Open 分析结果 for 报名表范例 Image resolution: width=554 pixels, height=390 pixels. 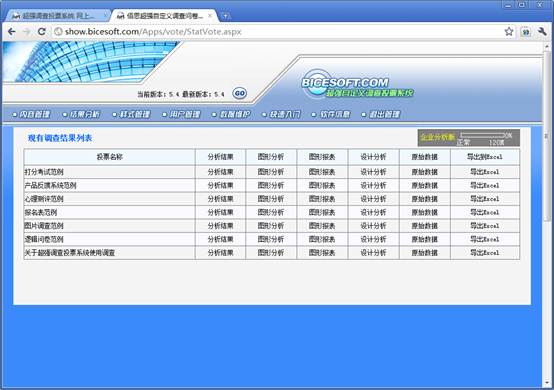click(x=220, y=212)
